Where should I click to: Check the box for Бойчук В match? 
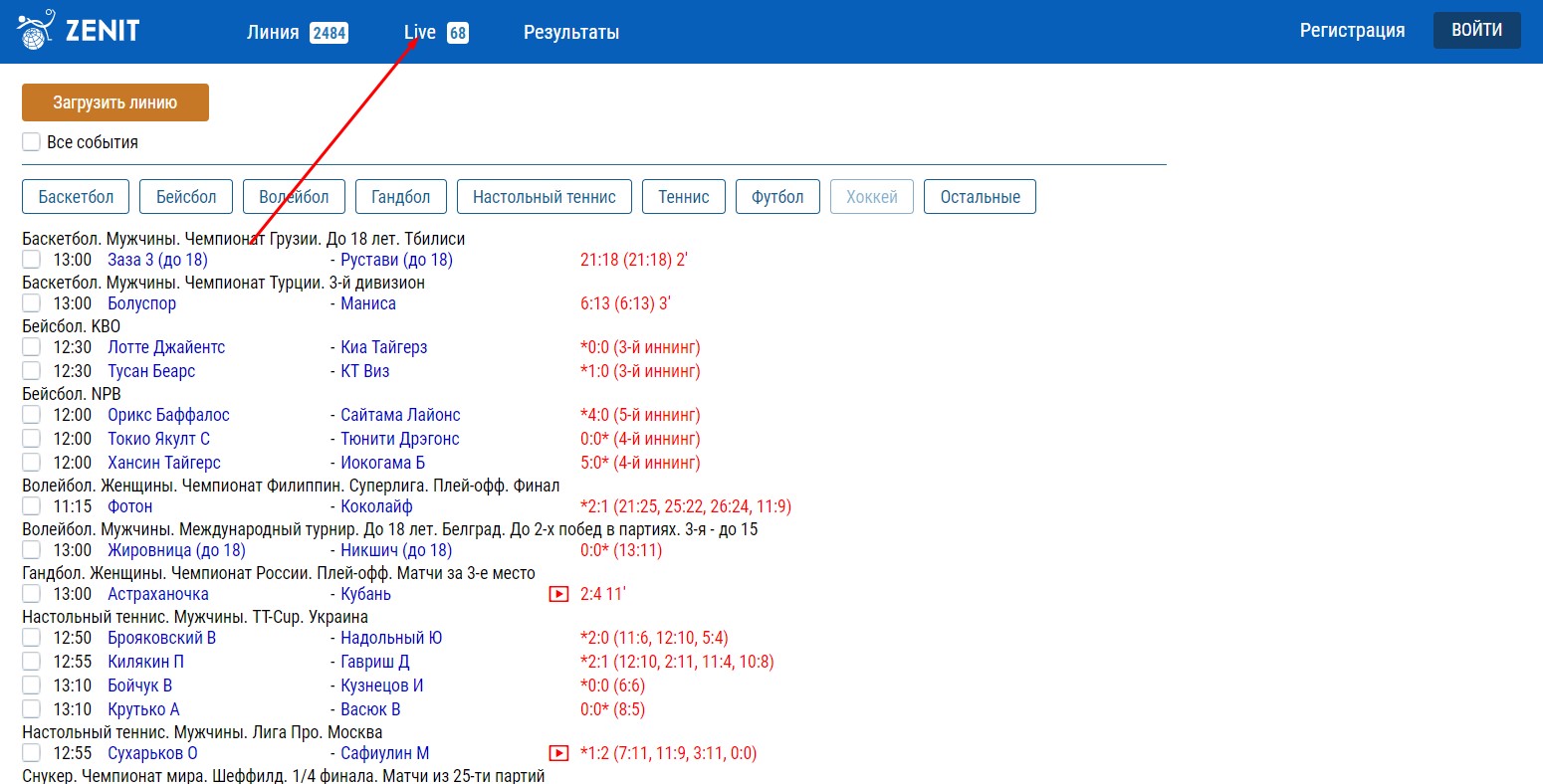(32, 686)
